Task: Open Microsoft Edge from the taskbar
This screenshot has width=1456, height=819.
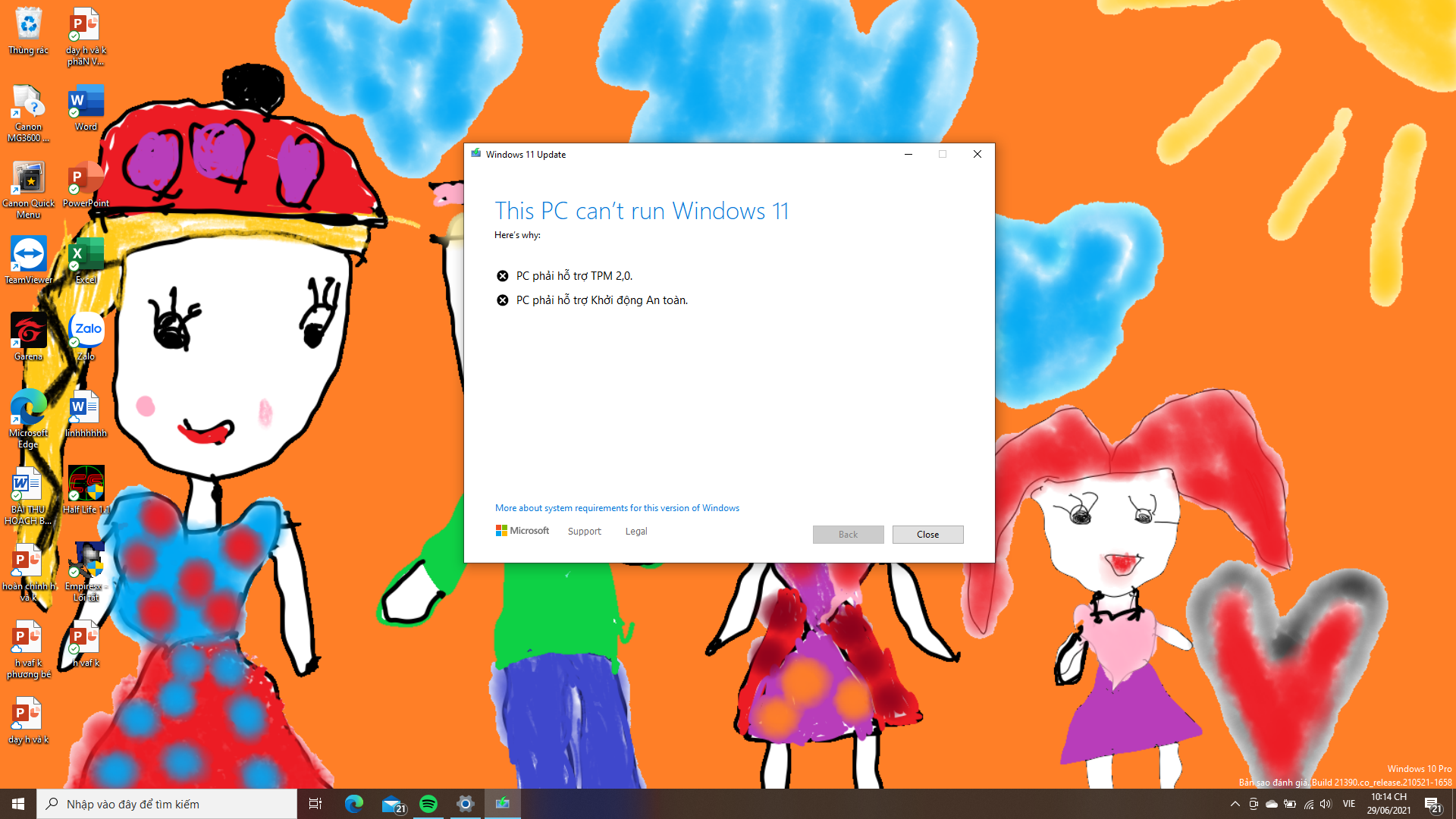Action: 354,804
